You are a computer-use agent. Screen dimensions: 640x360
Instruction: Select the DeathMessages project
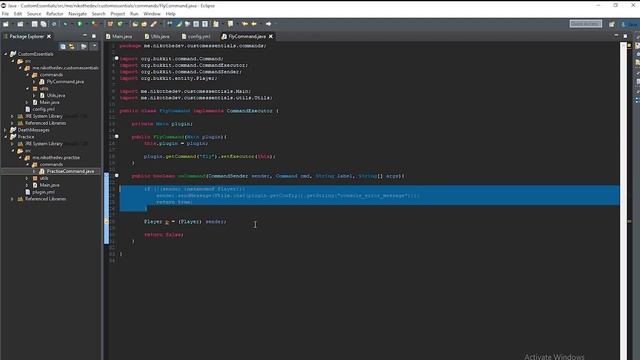point(33,130)
